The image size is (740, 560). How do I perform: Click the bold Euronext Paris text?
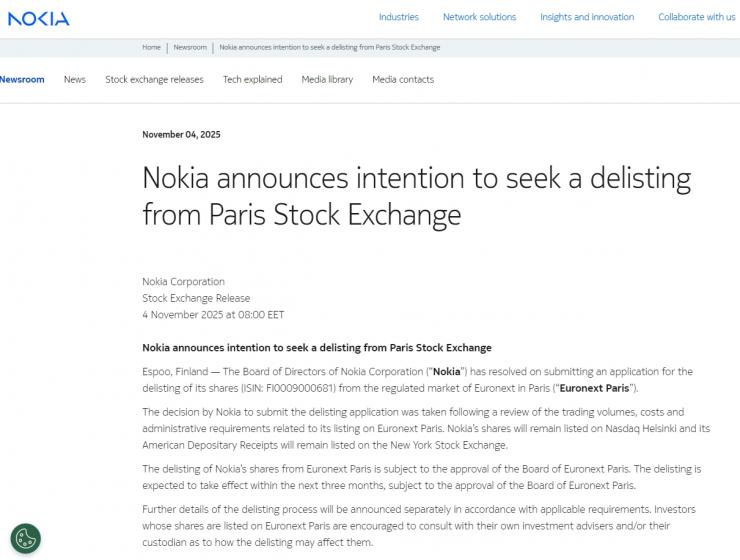[596, 388]
